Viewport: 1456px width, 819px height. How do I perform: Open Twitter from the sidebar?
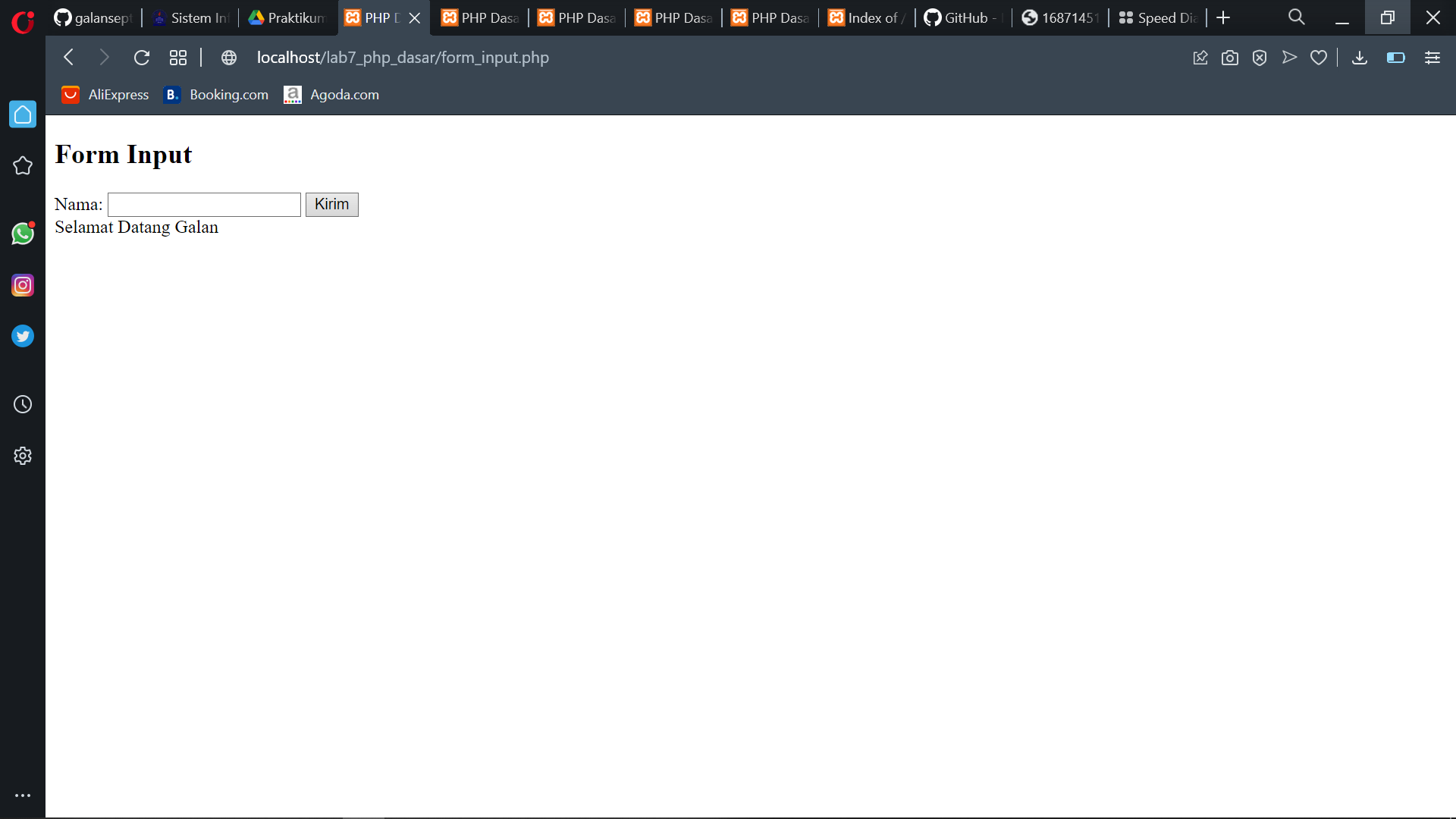click(23, 336)
